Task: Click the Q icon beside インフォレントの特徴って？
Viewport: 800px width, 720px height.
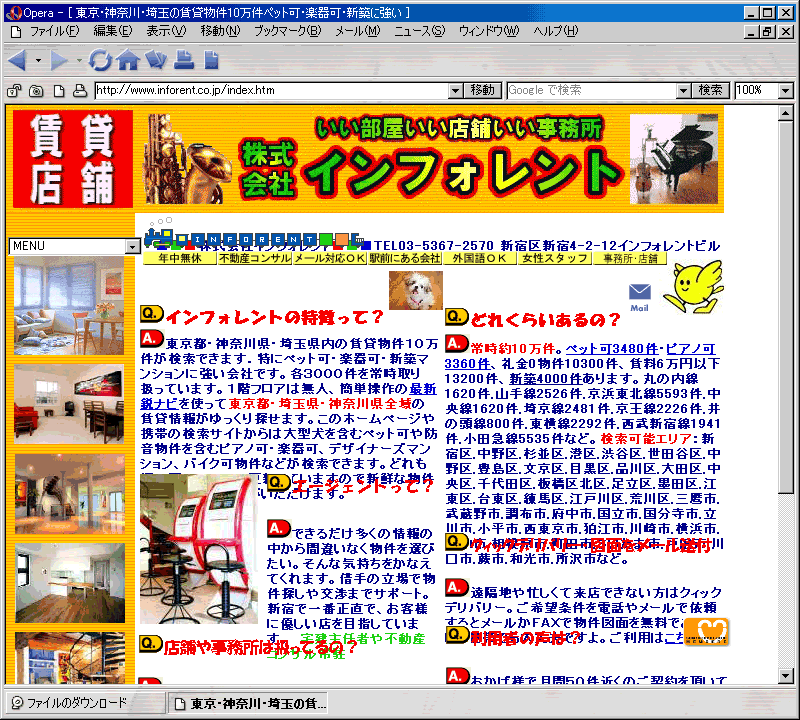Action: tap(152, 314)
